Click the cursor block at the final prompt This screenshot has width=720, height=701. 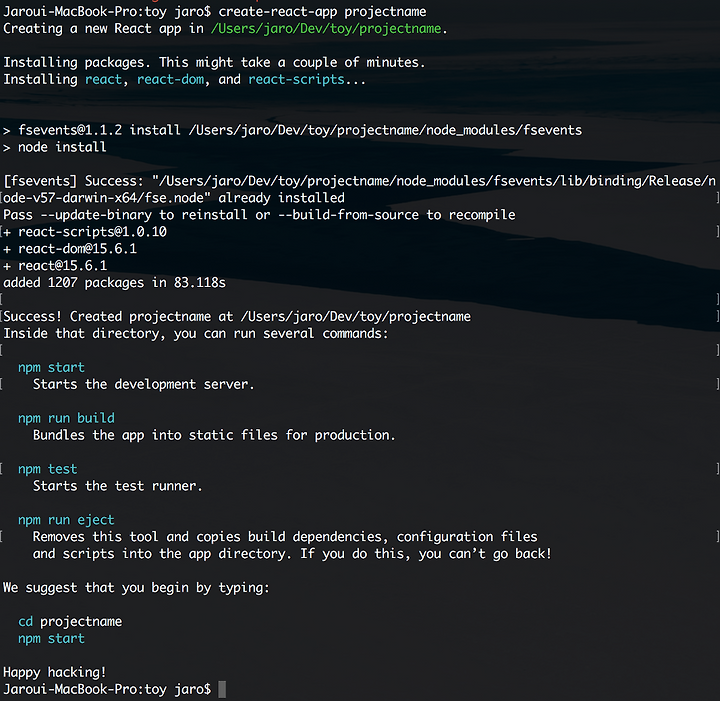(222, 690)
